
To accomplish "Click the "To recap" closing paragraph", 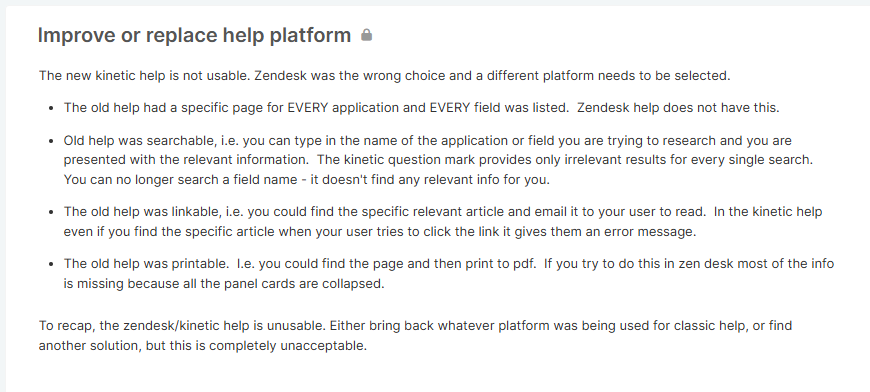I will point(415,335).
